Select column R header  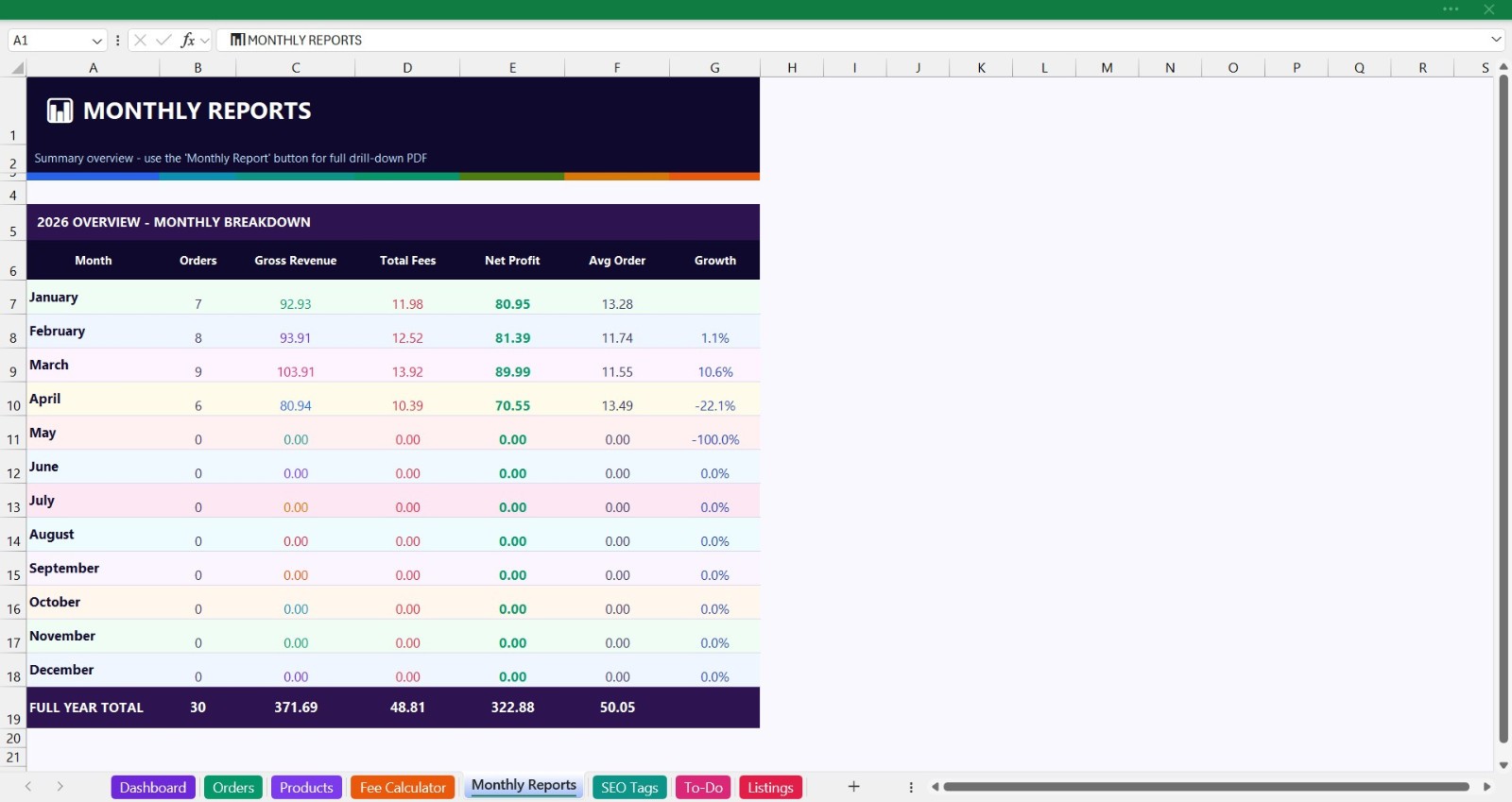click(x=1422, y=68)
